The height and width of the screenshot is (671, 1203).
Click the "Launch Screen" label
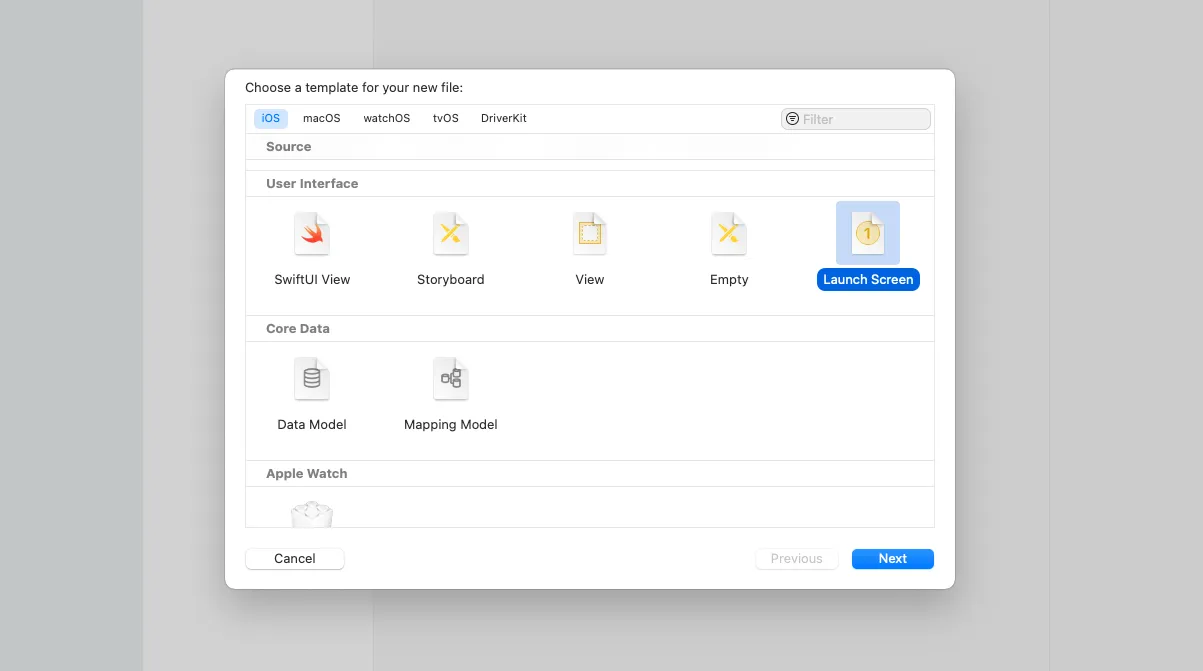coord(868,280)
